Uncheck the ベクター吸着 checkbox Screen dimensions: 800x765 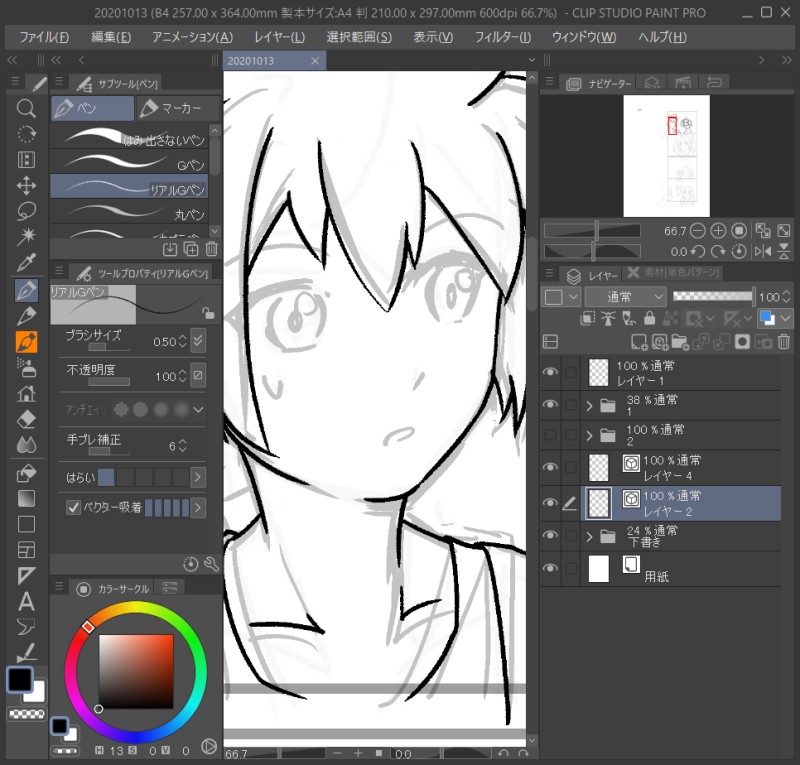coord(73,507)
